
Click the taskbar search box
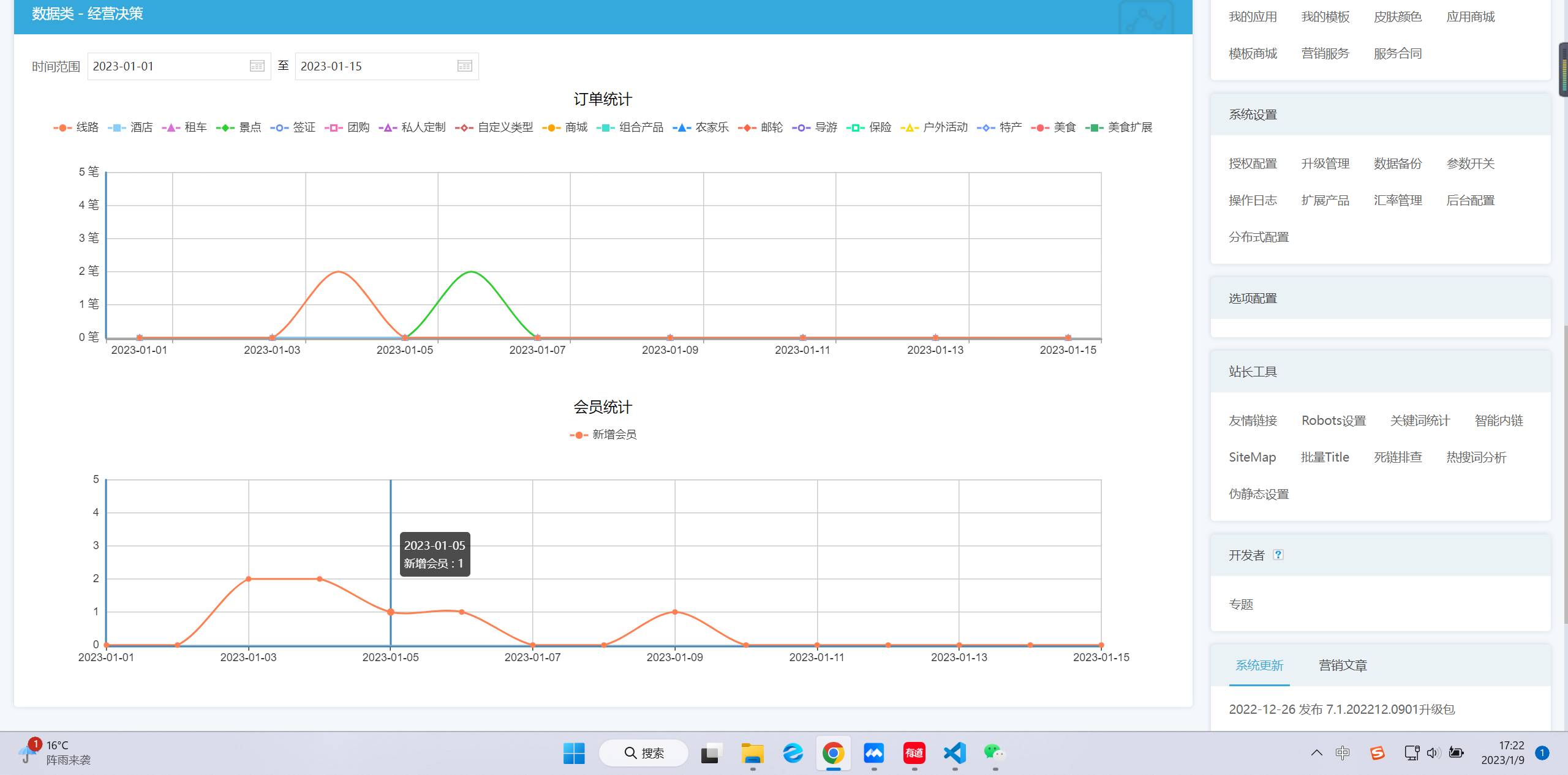tap(644, 753)
